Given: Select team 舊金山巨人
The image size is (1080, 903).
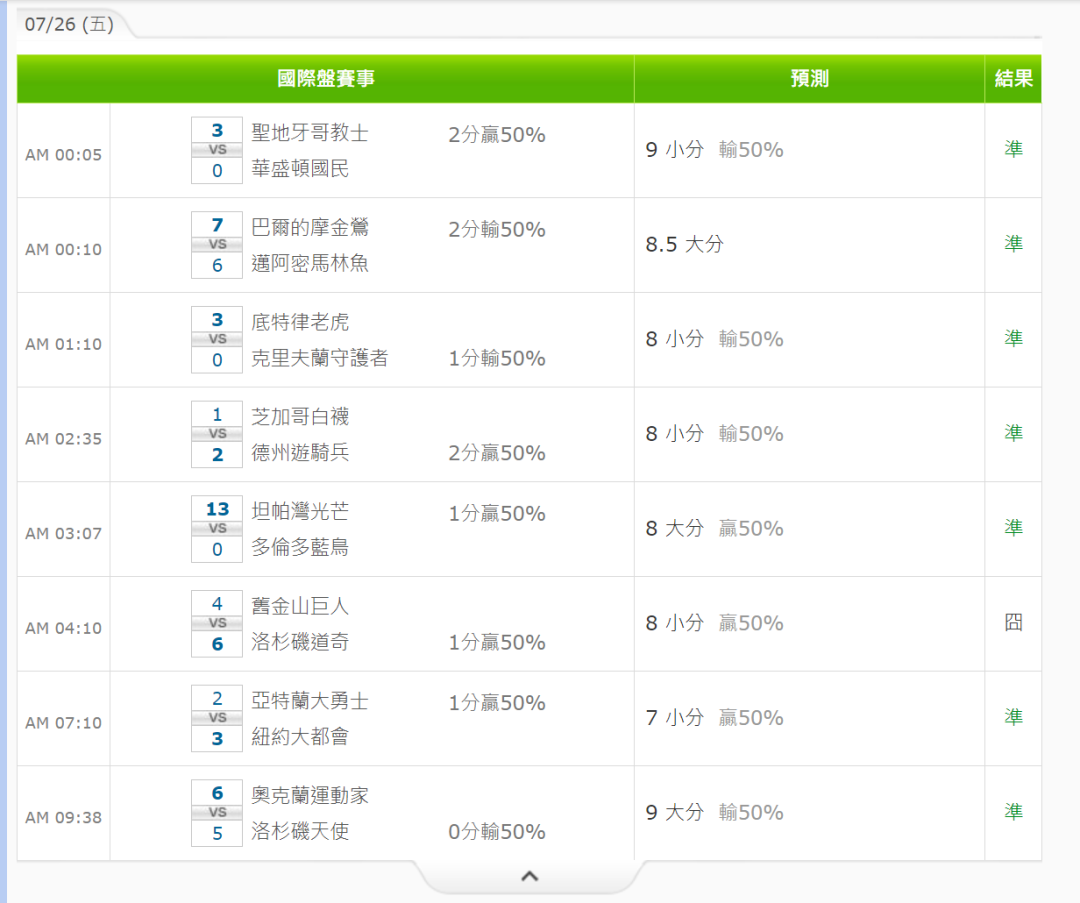Looking at the screenshot, I should tap(300, 606).
